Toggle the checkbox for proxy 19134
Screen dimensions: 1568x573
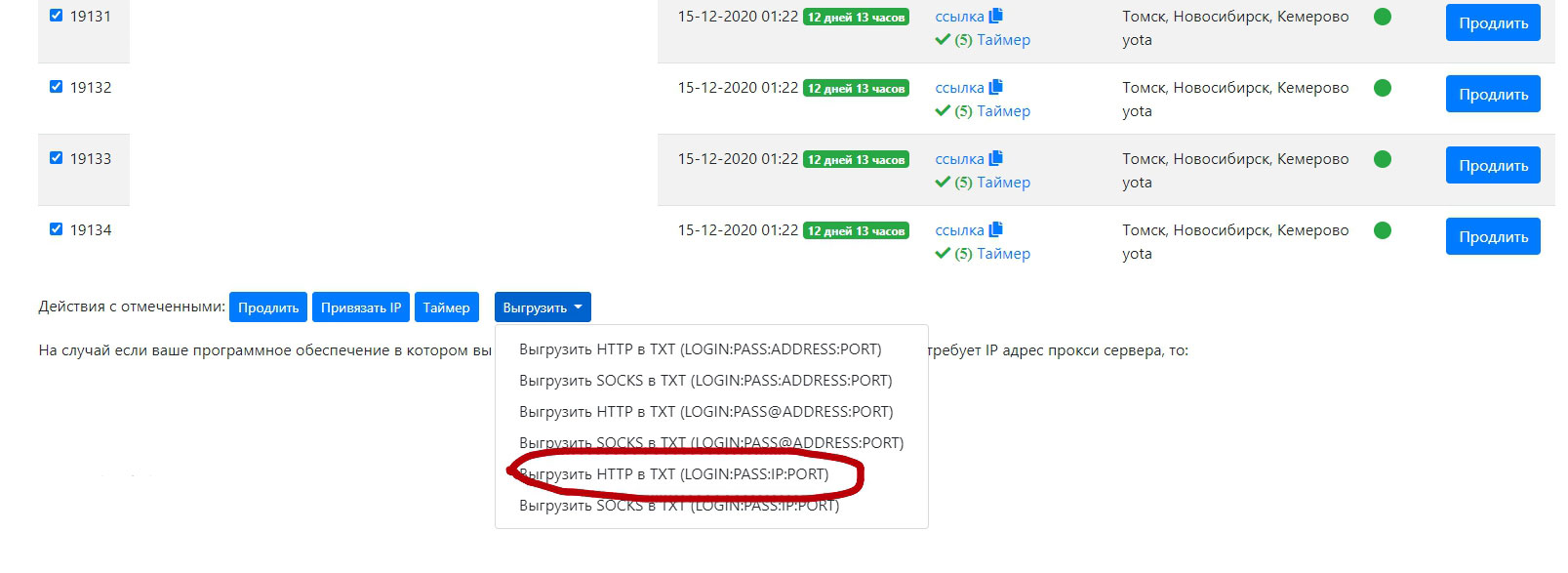[x=56, y=229]
